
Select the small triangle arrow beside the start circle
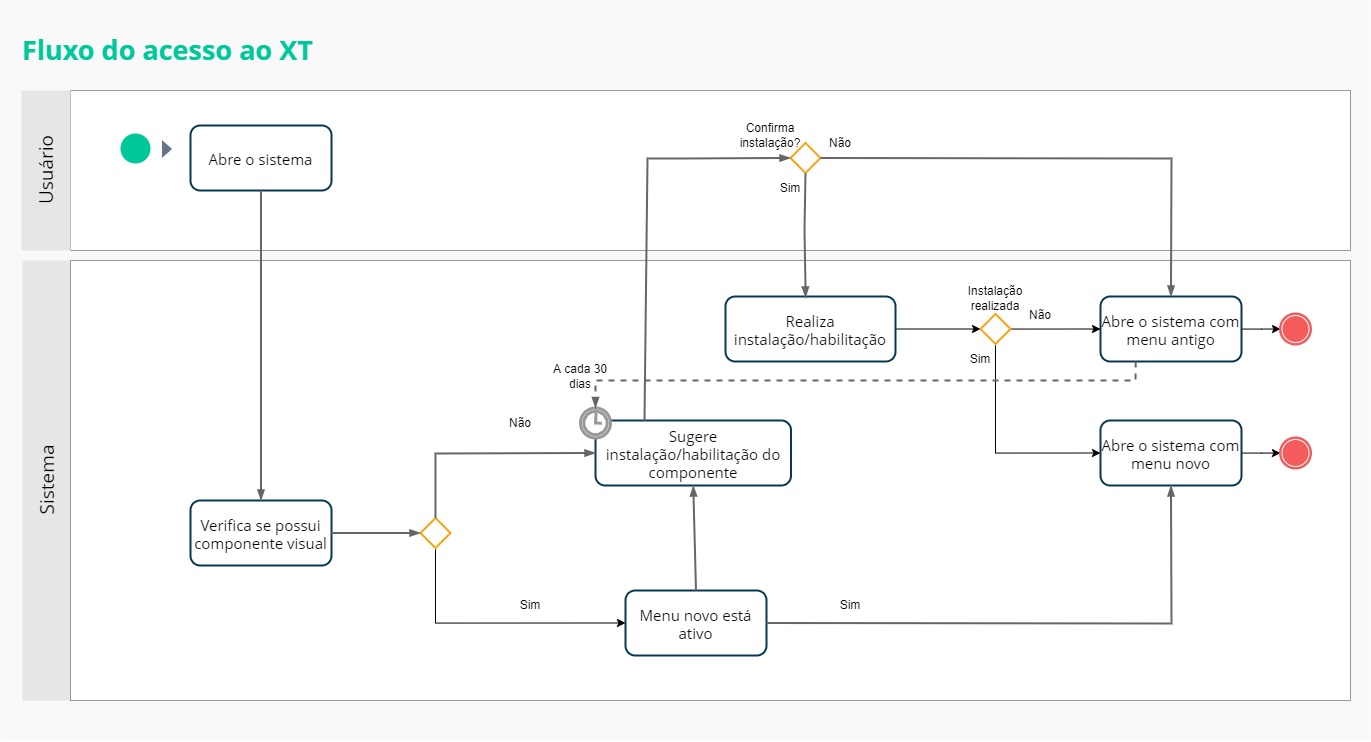pos(167,149)
